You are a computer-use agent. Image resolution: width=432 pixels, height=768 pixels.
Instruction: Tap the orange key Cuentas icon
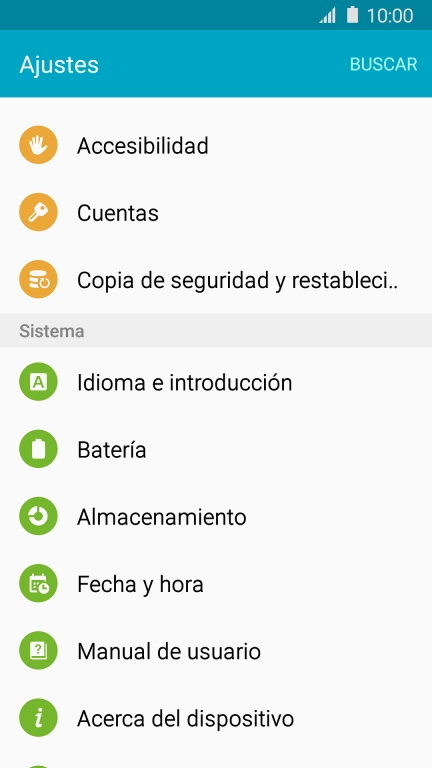pos(38,213)
